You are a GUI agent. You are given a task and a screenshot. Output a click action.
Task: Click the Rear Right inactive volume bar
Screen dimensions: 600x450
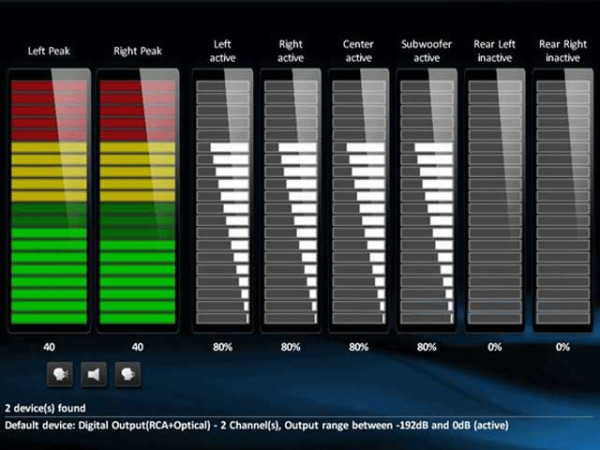(563, 203)
